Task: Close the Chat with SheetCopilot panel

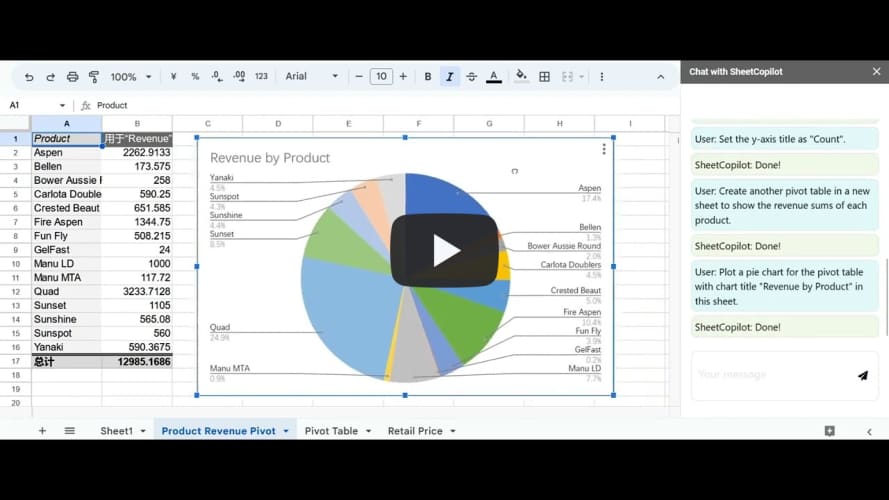Action: point(877,71)
